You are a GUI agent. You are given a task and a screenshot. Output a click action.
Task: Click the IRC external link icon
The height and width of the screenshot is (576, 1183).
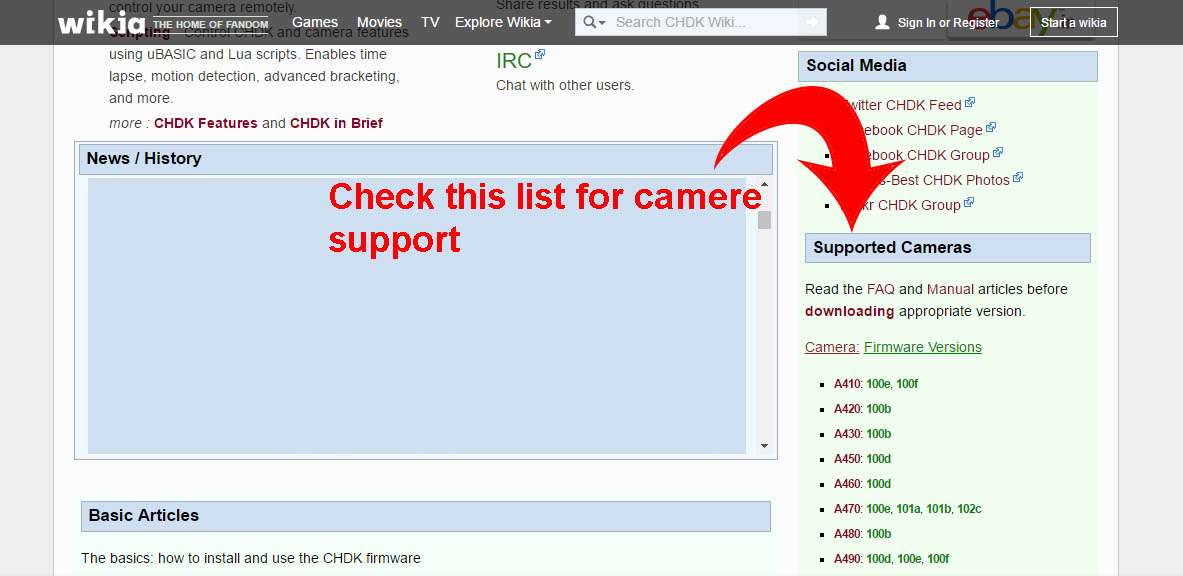coord(539,54)
